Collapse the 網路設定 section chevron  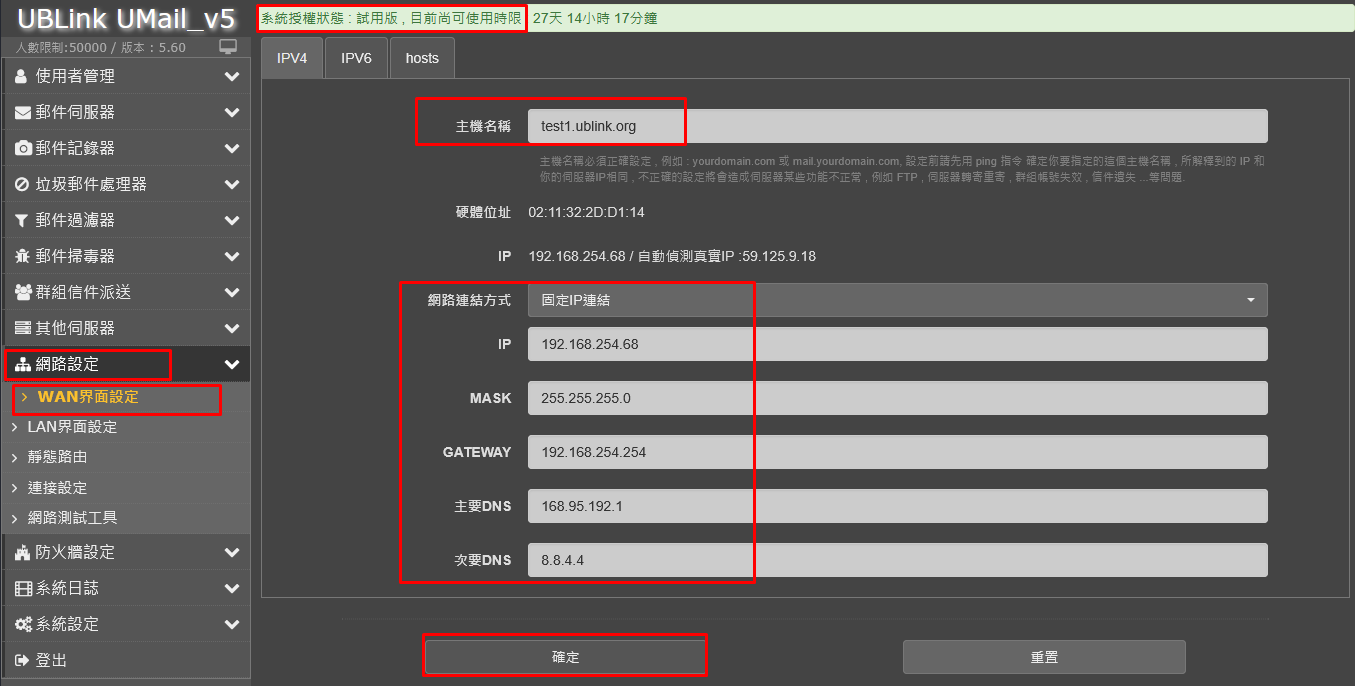pyautogui.click(x=232, y=365)
